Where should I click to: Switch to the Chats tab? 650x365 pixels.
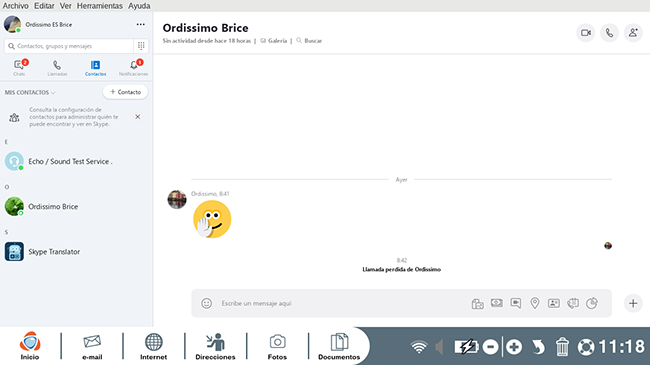pyautogui.click(x=19, y=68)
